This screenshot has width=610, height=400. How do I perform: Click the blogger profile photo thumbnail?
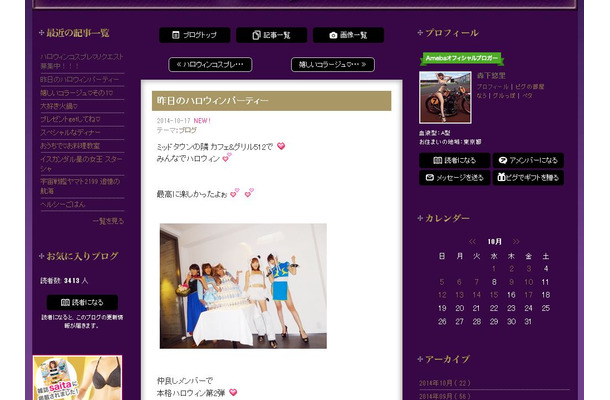444,97
